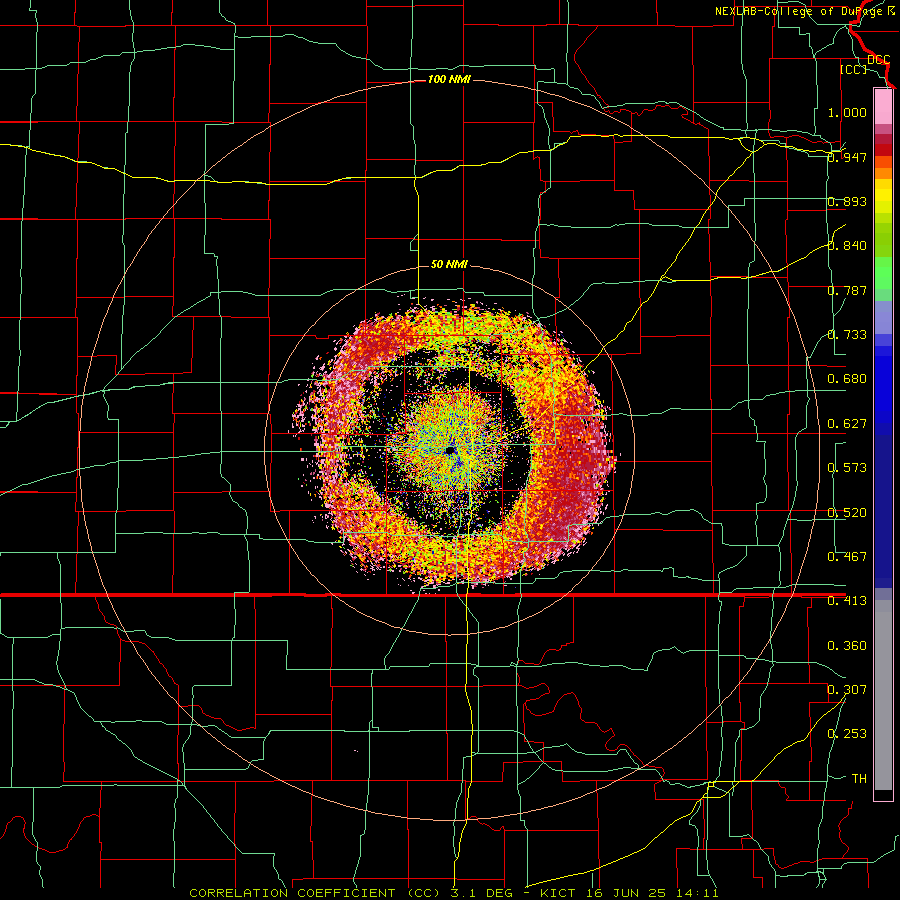Click the KICT station identifier in the caption

557,893
